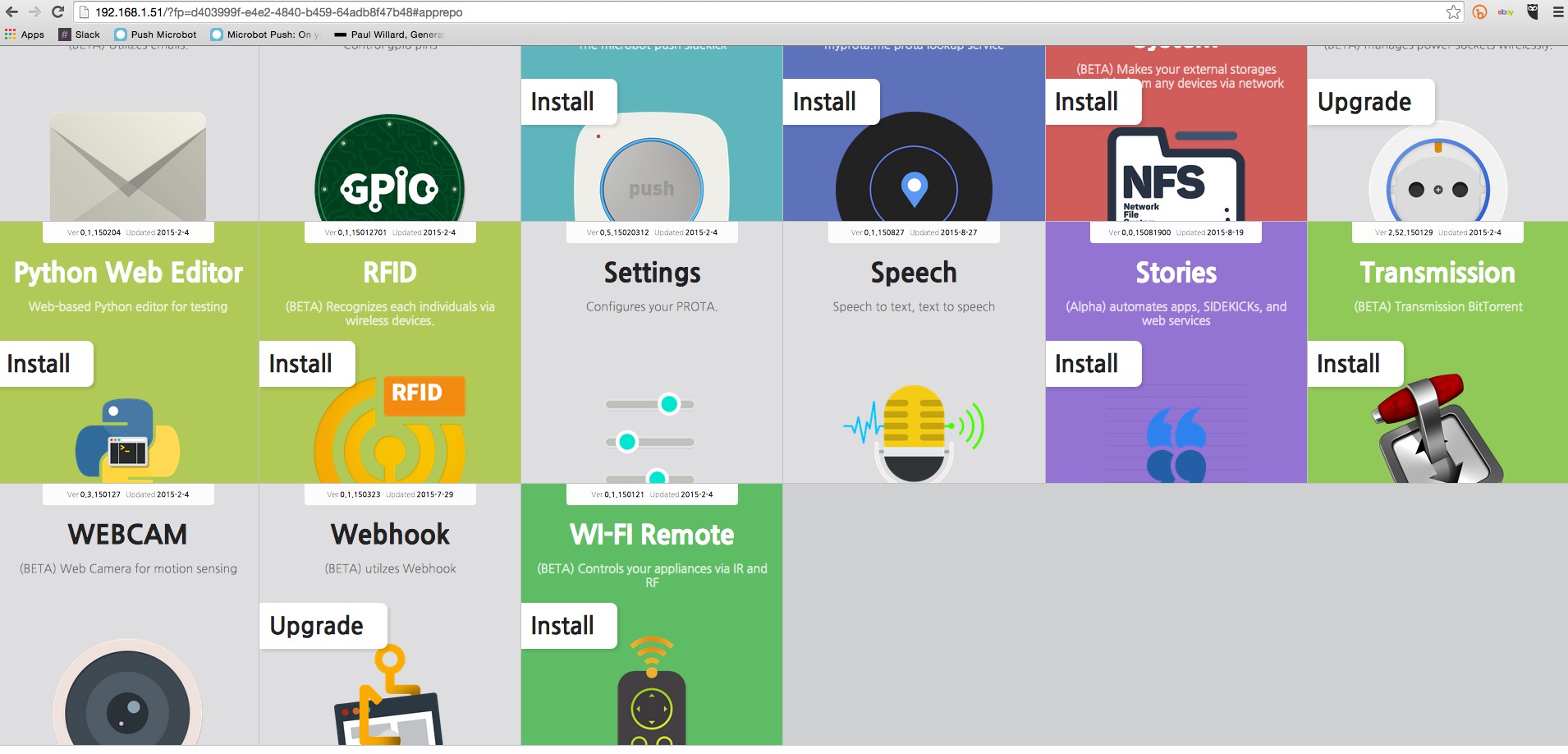Image resolution: width=1568 pixels, height=754 pixels.
Task: Click the green GPIO circuit icon
Action: [390, 168]
